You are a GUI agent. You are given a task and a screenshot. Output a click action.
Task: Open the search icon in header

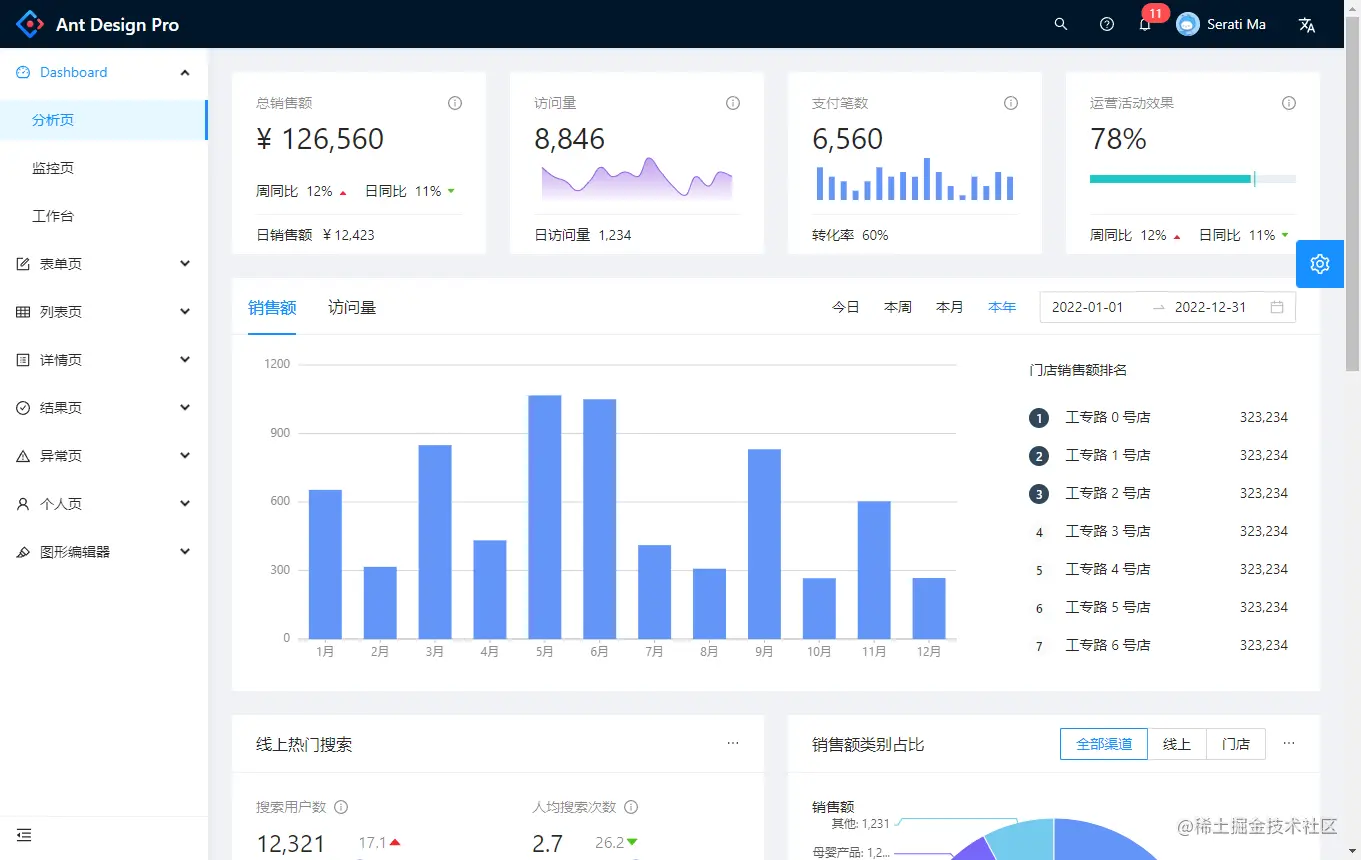[x=1061, y=24]
